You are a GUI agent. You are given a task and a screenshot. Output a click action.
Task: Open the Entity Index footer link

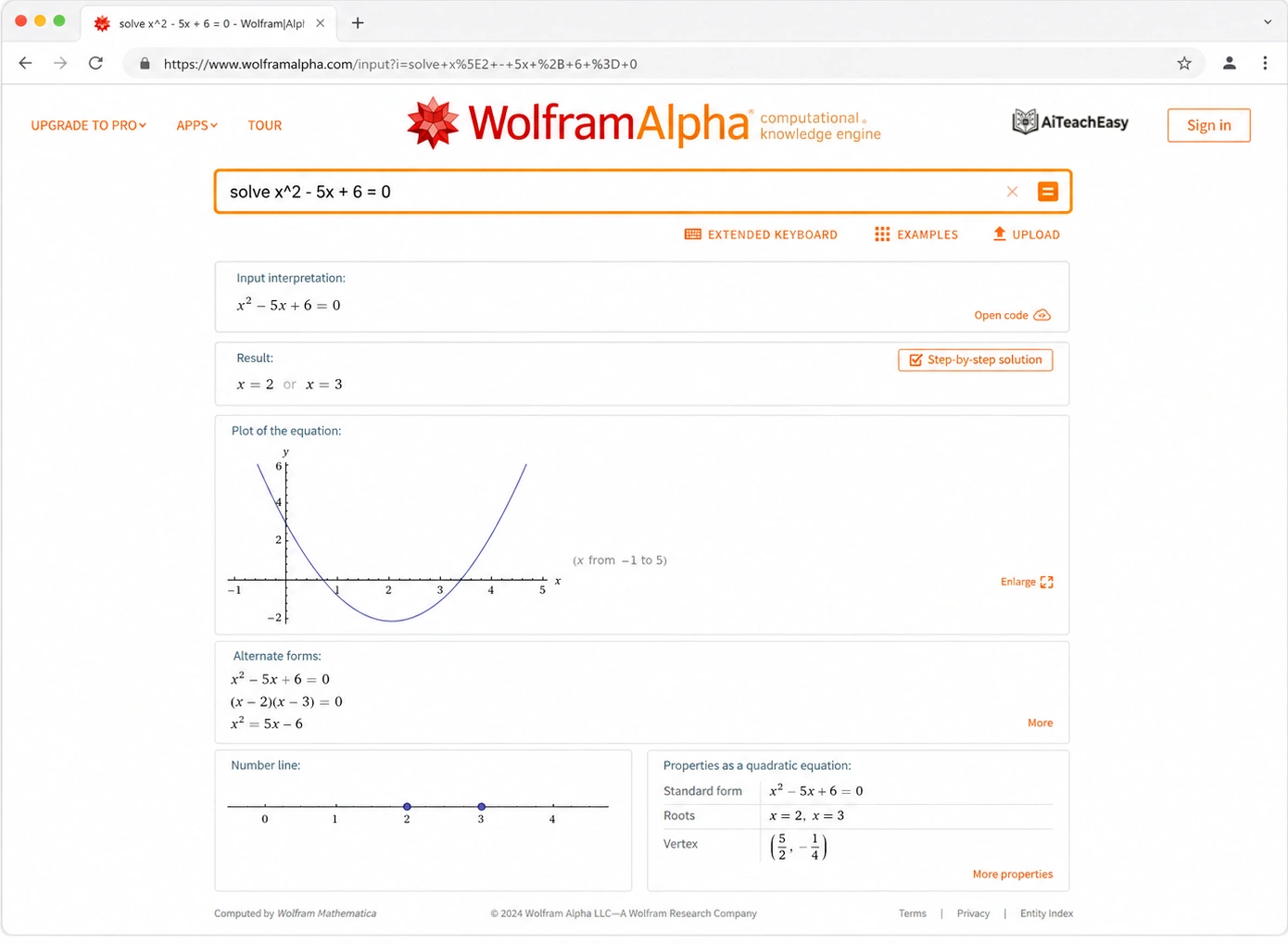(1046, 913)
